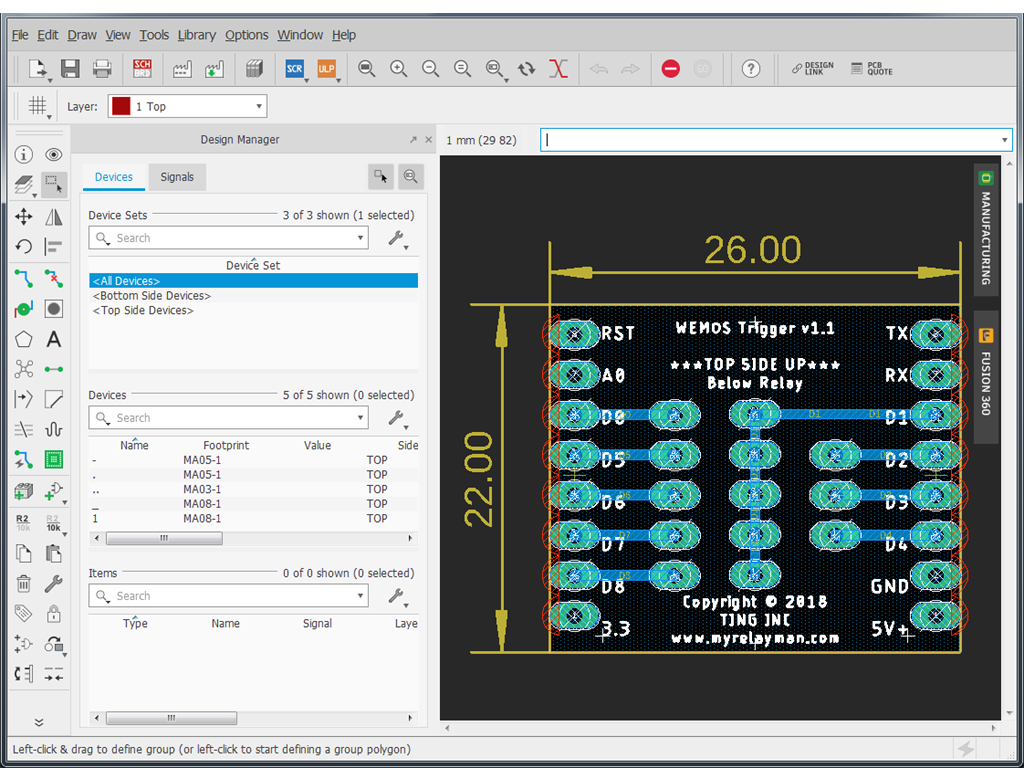
Task: Sort devices by Footprint column header
Action: 225,445
